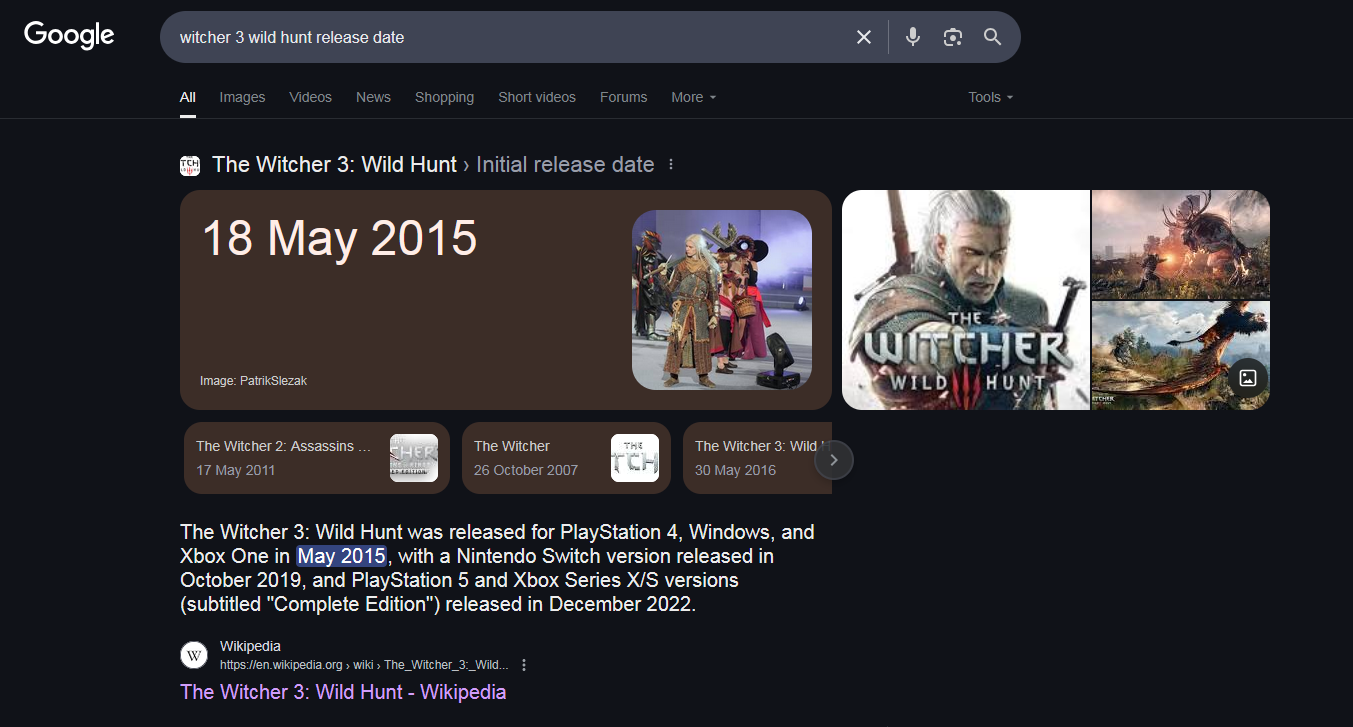Open the griffin fight screenshot thumbnail
The height and width of the screenshot is (727, 1353).
(1181, 356)
